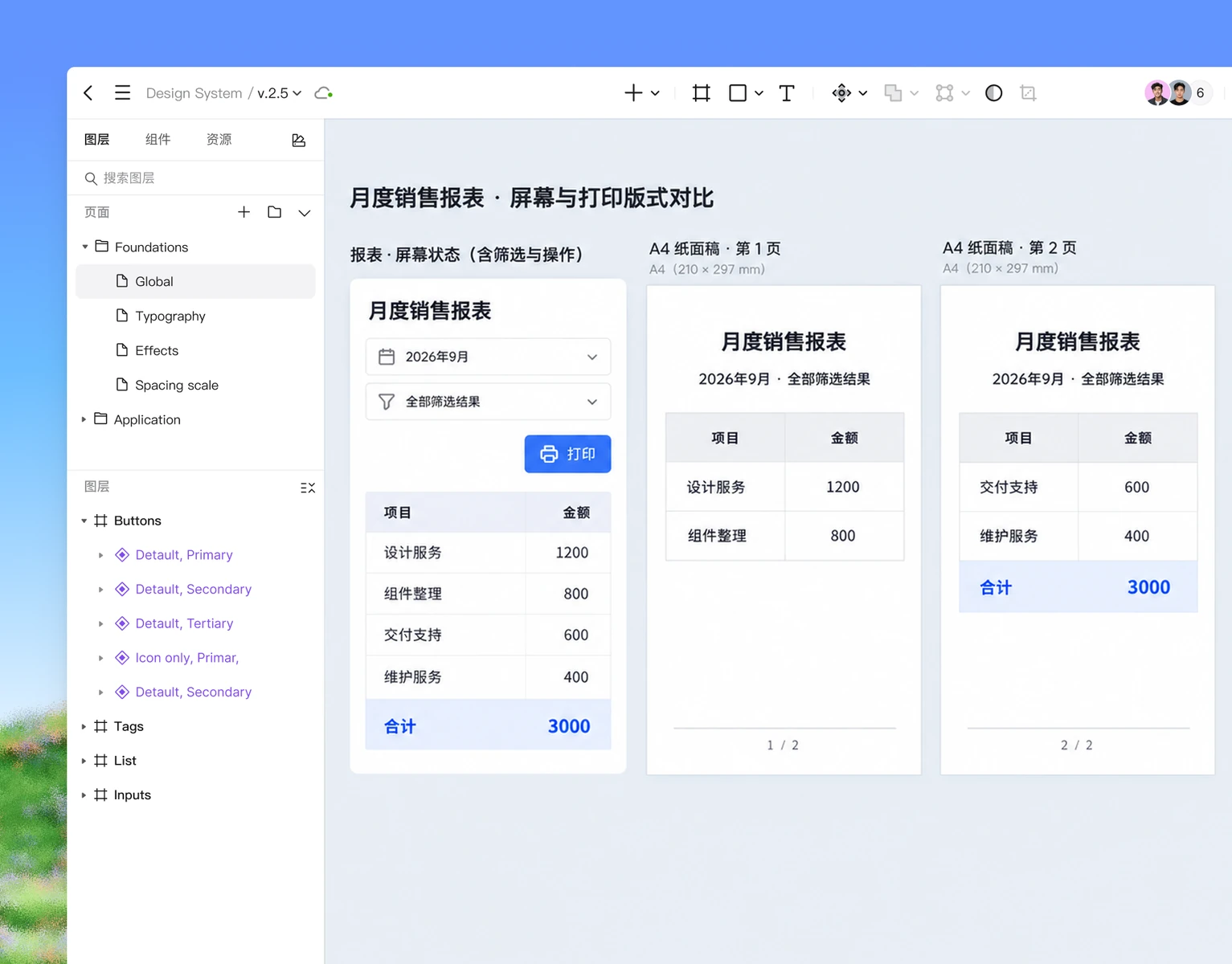Screen dimensions: 1232x964
Task: Select the rectangle shape tool
Action: pos(738,93)
